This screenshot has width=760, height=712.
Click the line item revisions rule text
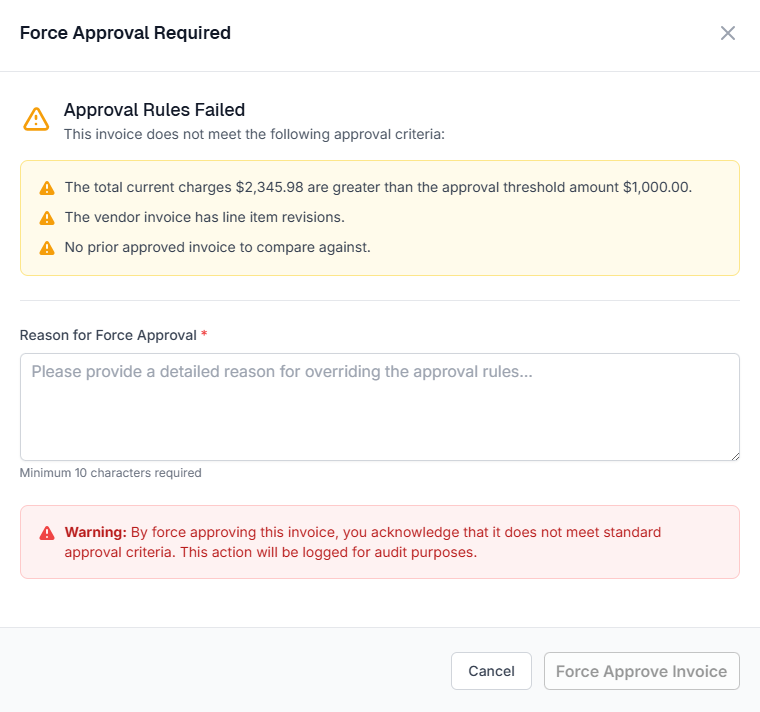click(204, 217)
